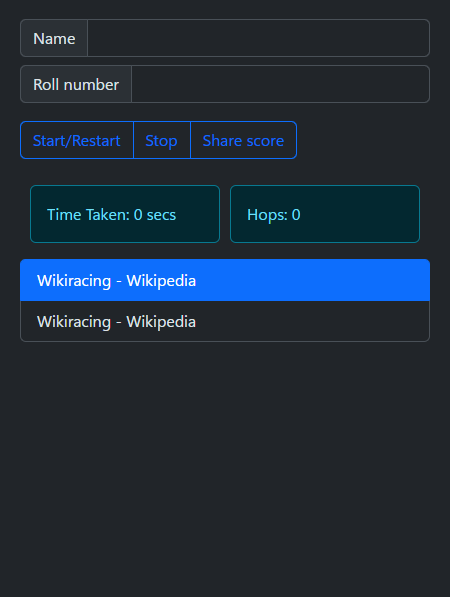Screen dimensions: 450x597
Task: Click the Roll number label addon
Action: 76,84
